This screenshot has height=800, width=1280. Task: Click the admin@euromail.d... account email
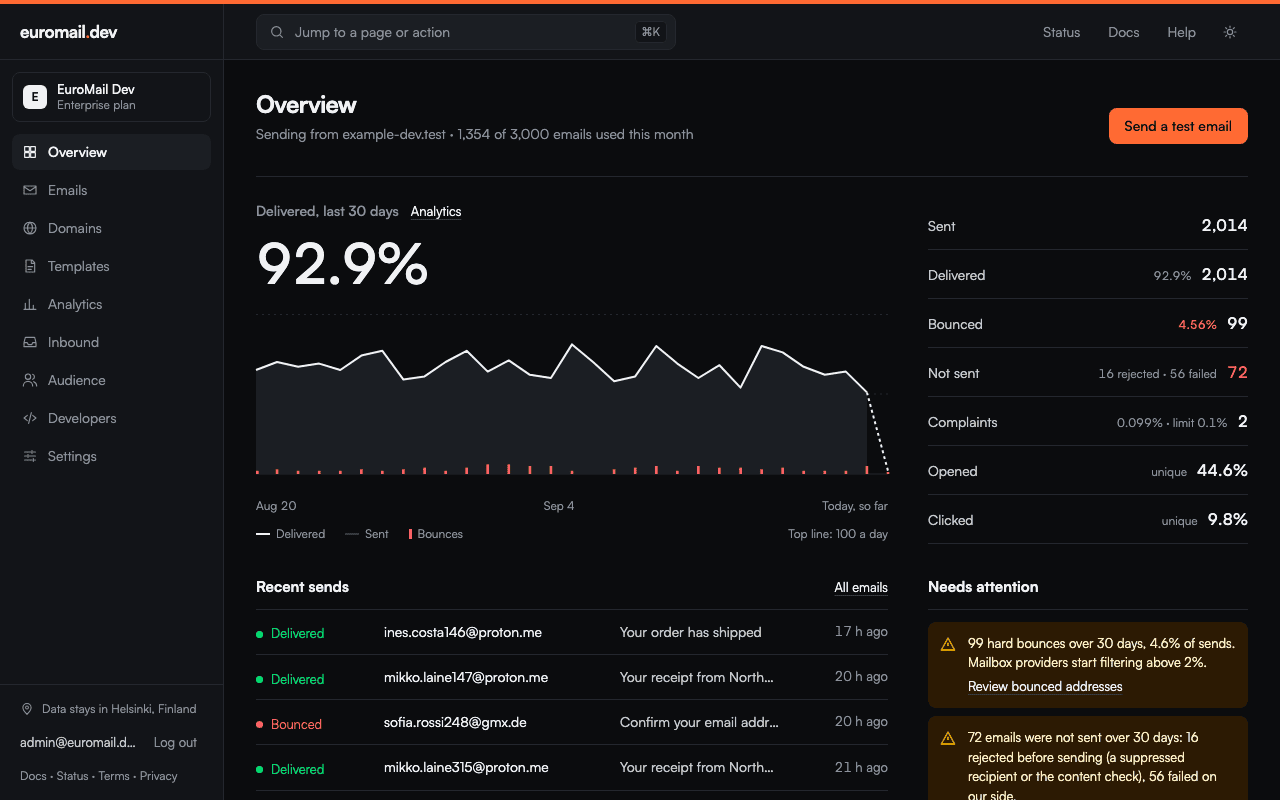coord(78,743)
